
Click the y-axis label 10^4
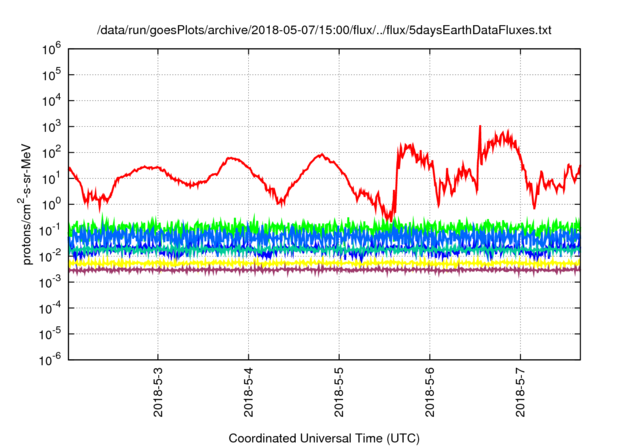click(x=51, y=101)
